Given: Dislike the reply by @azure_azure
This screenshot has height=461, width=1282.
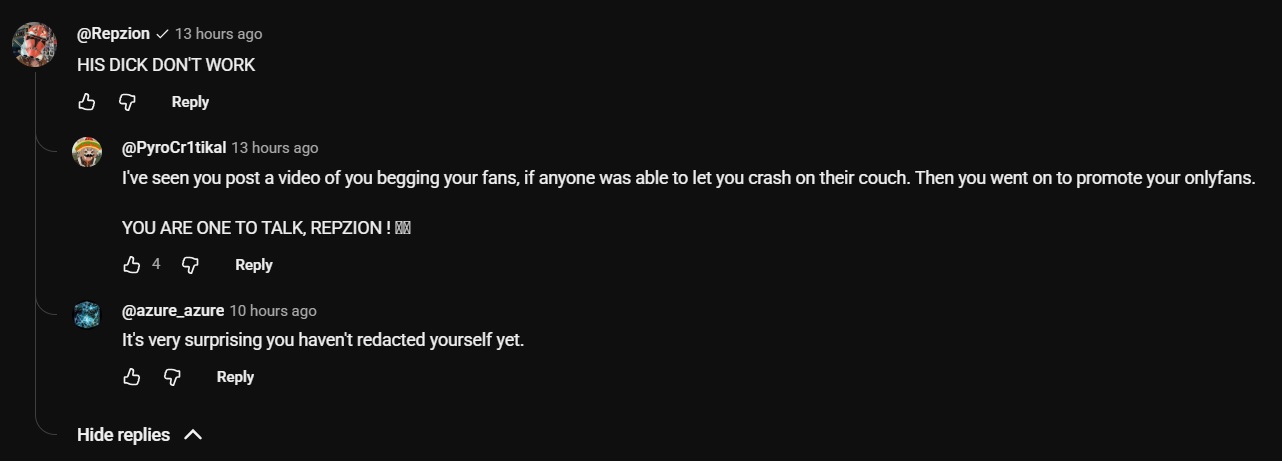Looking at the screenshot, I should (172, 377).
